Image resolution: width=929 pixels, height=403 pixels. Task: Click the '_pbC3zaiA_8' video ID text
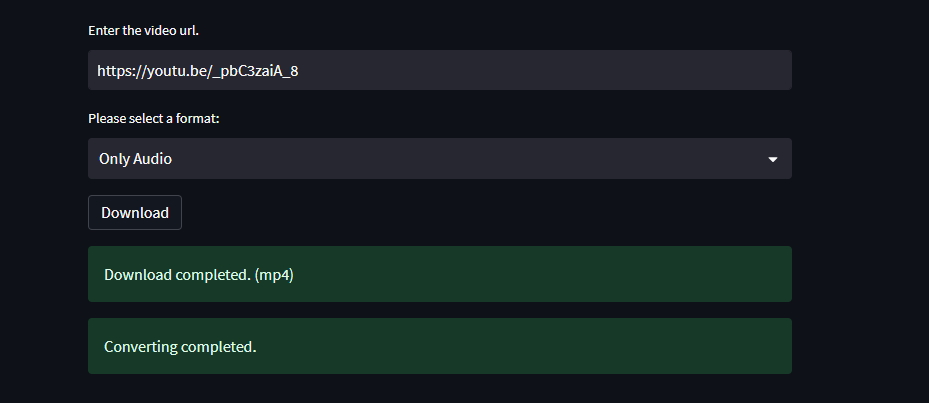[253, 72]
